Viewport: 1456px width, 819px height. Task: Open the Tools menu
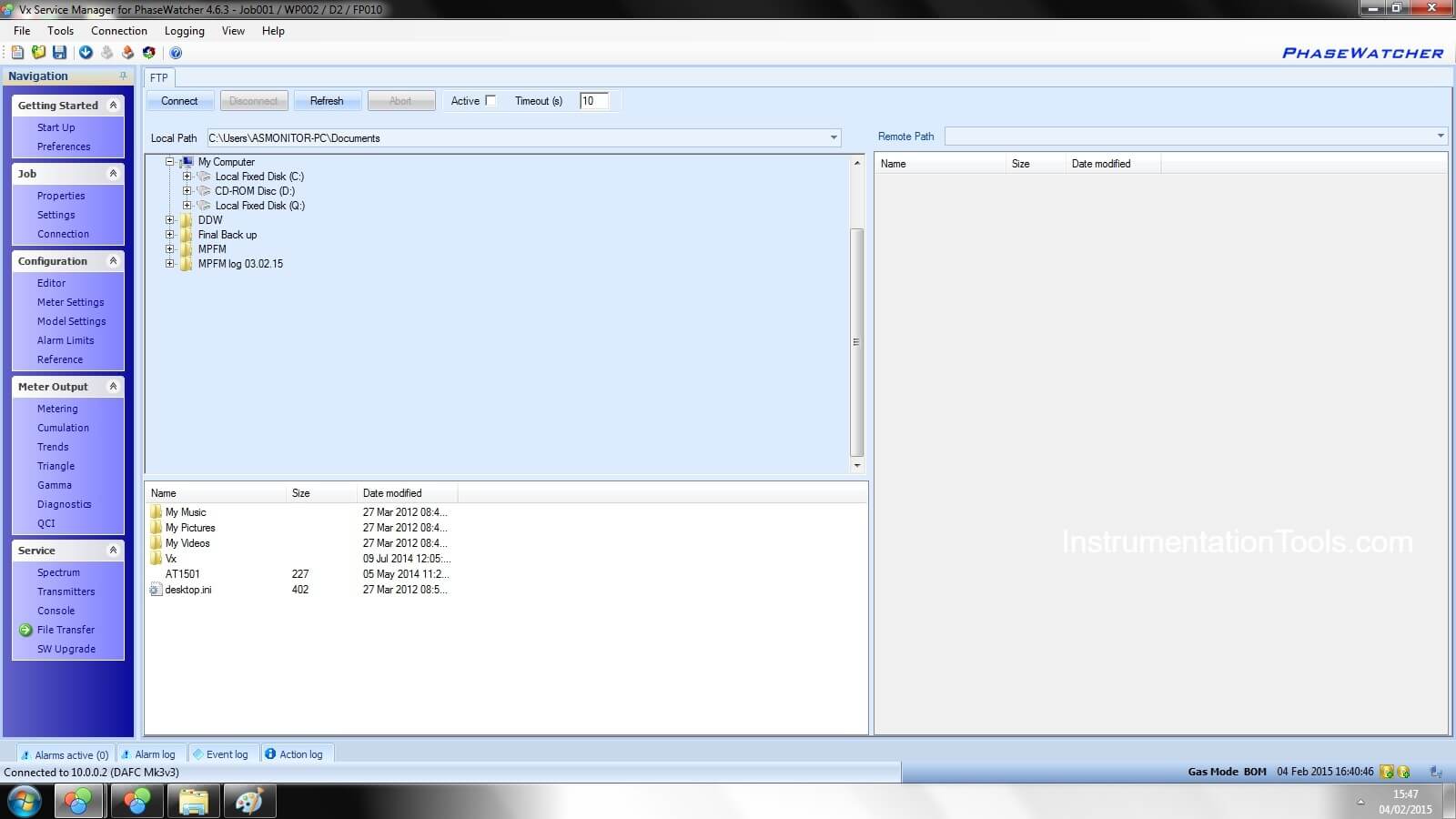61,31
